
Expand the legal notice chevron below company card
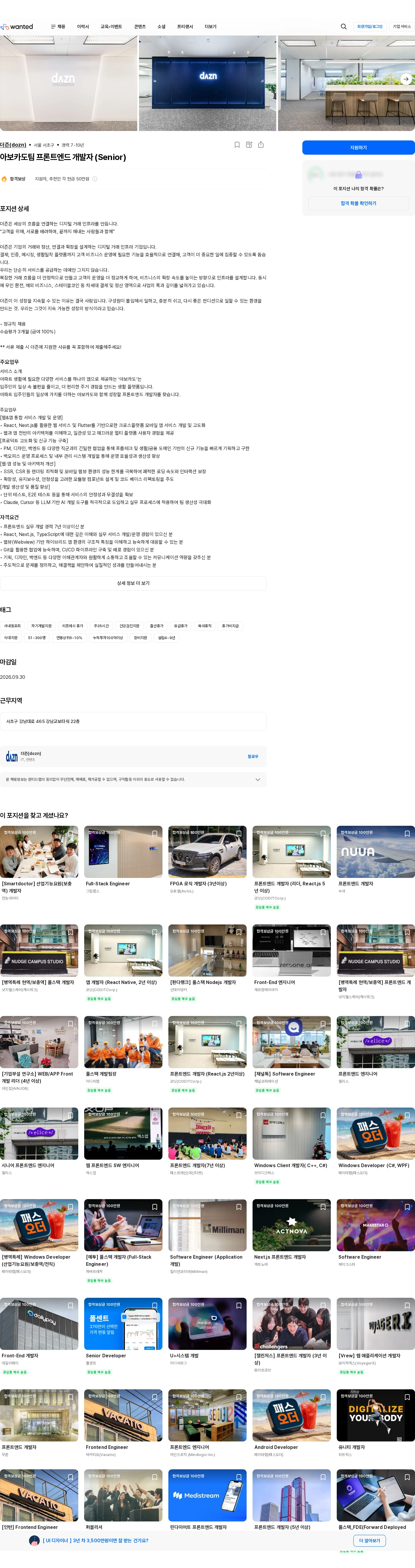[258, 779]
